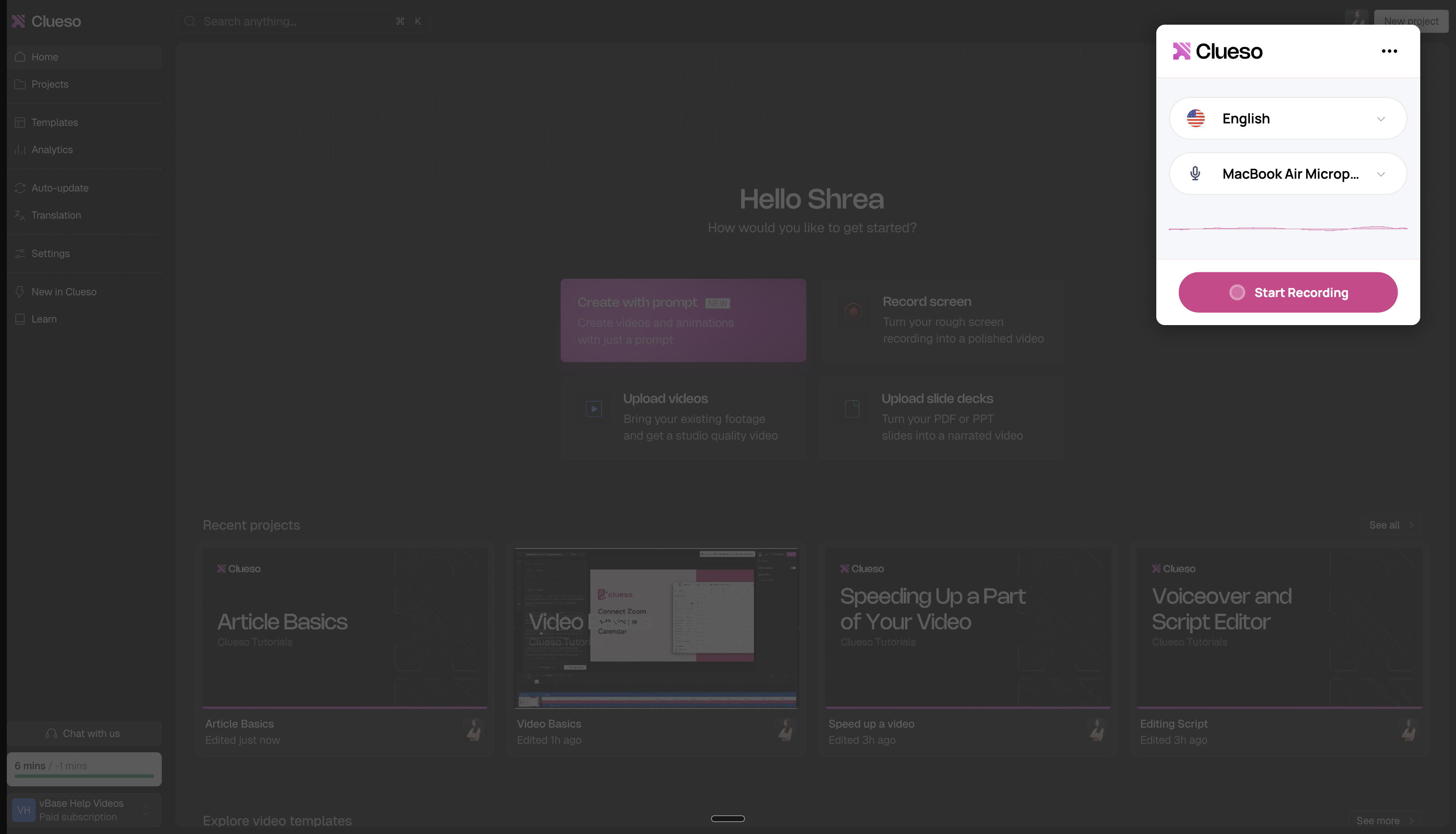Click the headset icon in Chat with us
This screenshot has height=834, width=1456.
[52, 734]
